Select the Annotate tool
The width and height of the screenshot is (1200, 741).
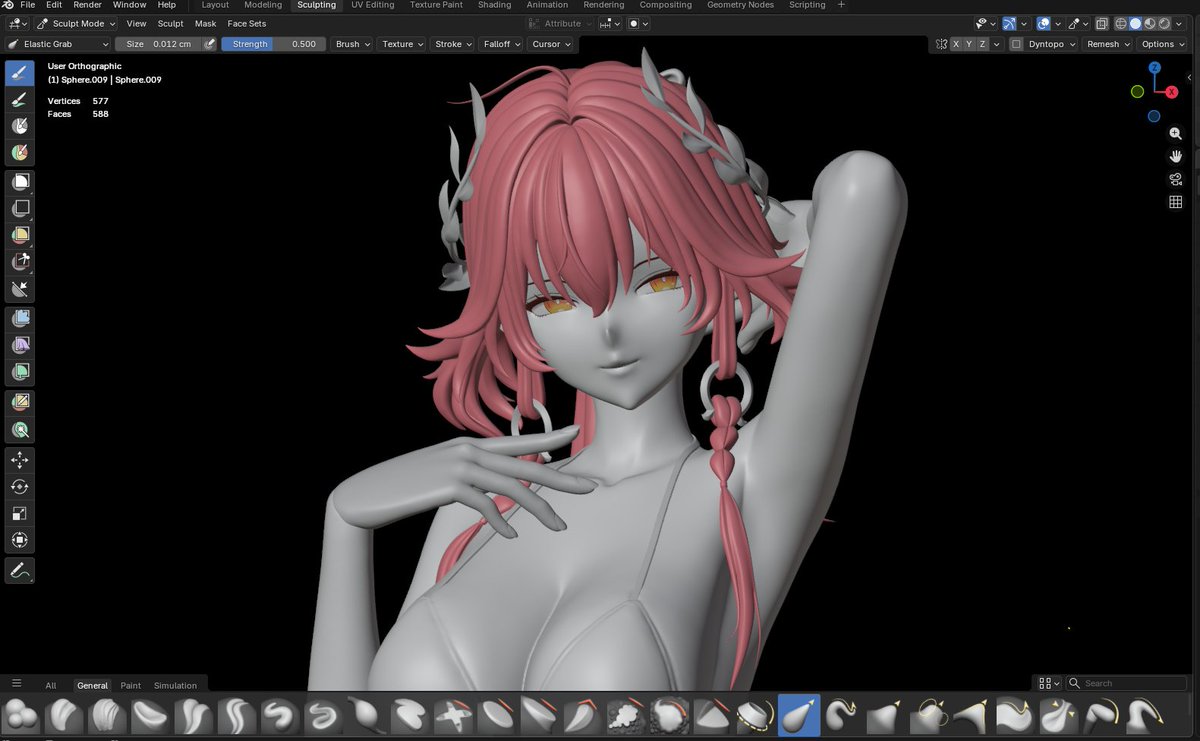[20, 571]
